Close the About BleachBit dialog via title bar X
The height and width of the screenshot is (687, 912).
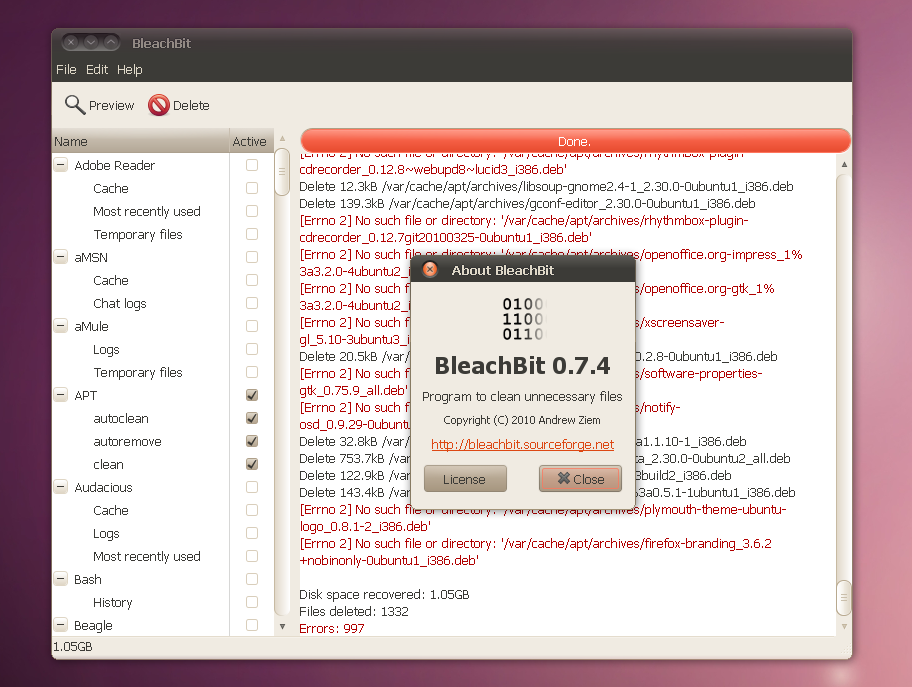(x=430, y=269)
